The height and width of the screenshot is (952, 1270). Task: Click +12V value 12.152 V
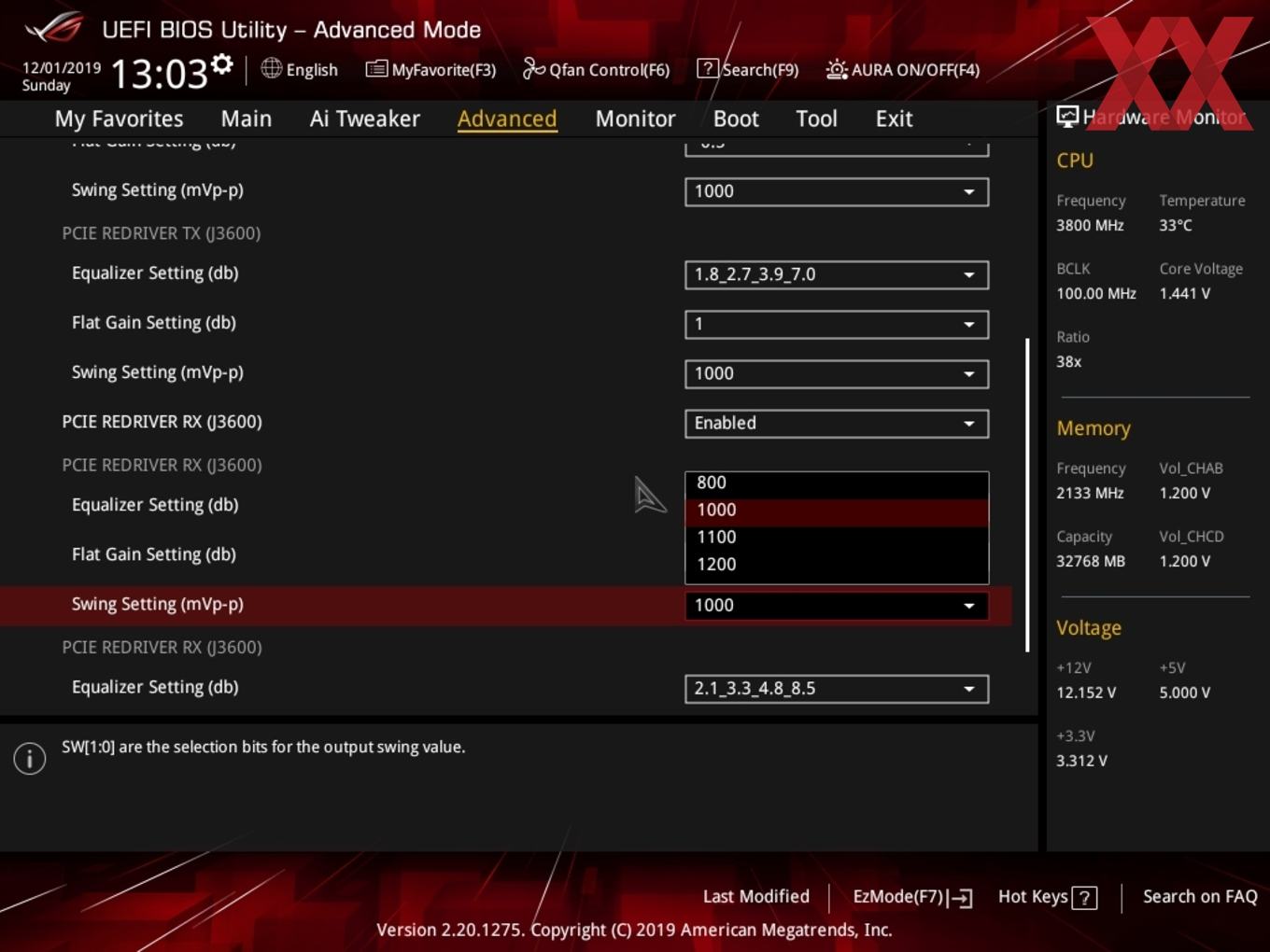[1086, 693]
